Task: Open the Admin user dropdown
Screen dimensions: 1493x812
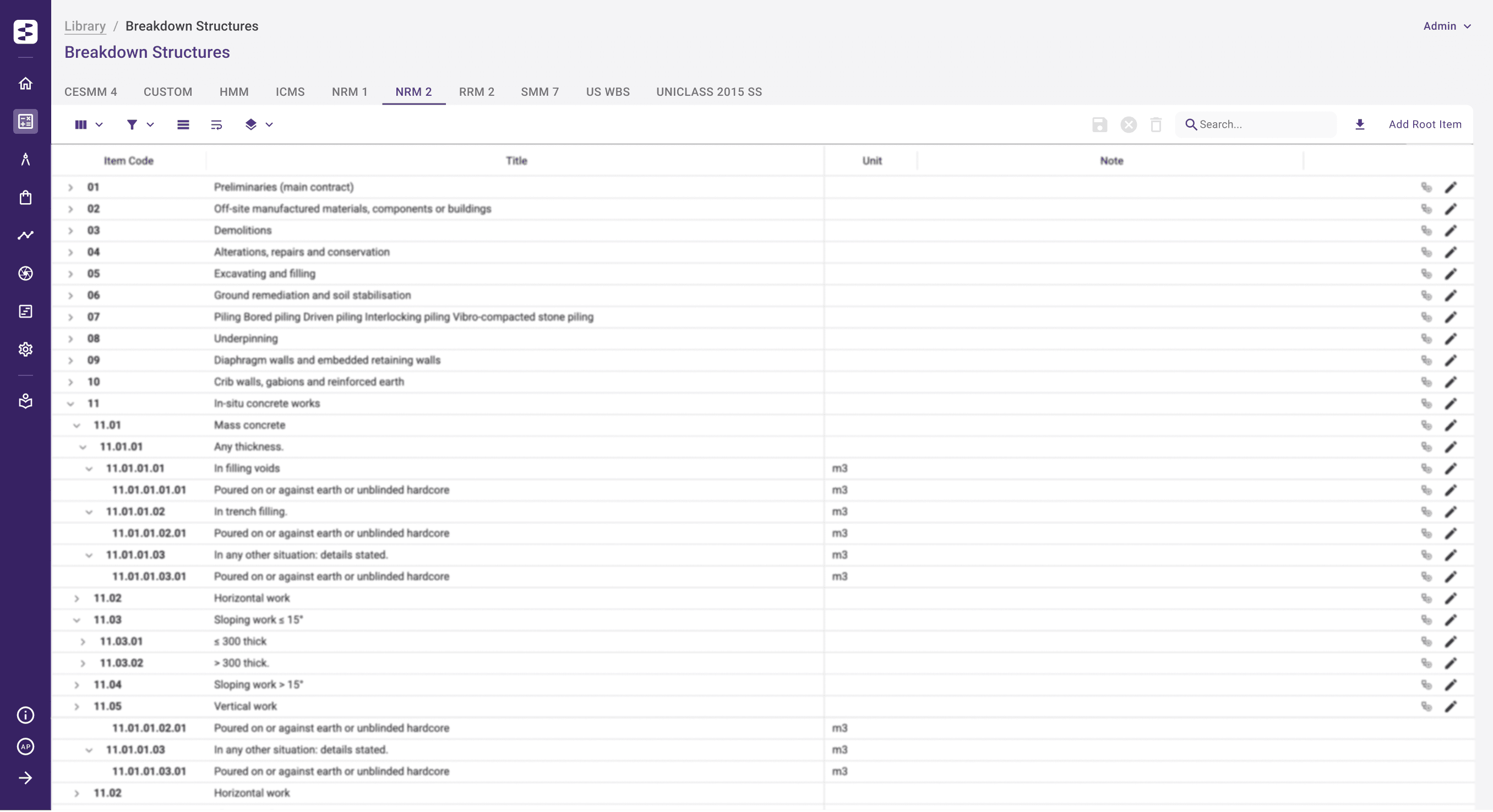Action: click(x=1447, y=26)
